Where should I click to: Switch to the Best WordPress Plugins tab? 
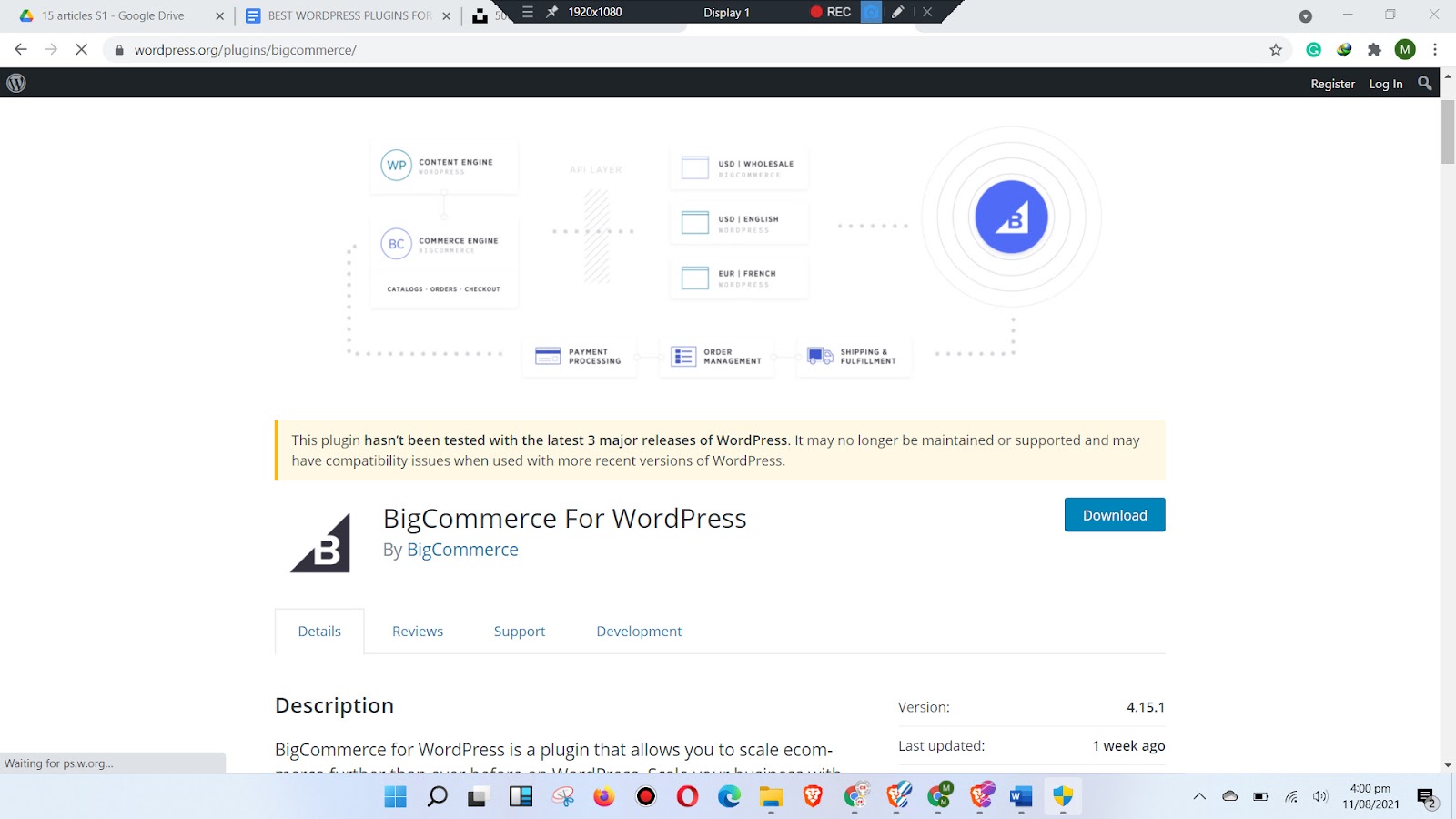(349, 15)
